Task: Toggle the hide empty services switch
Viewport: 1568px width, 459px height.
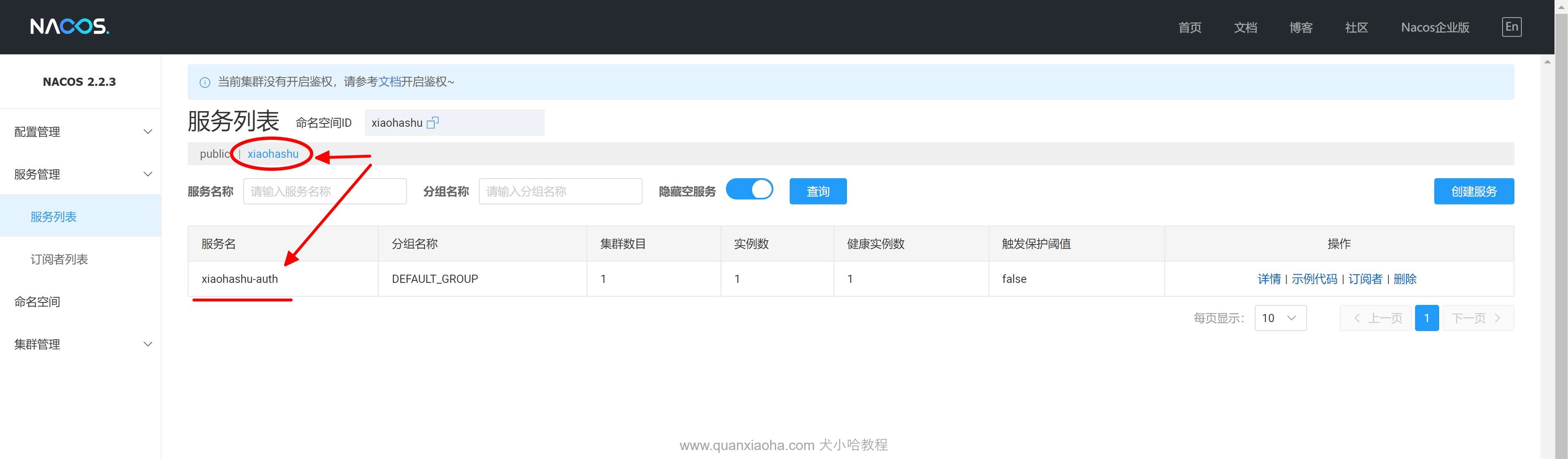Action: pos(749,190)
